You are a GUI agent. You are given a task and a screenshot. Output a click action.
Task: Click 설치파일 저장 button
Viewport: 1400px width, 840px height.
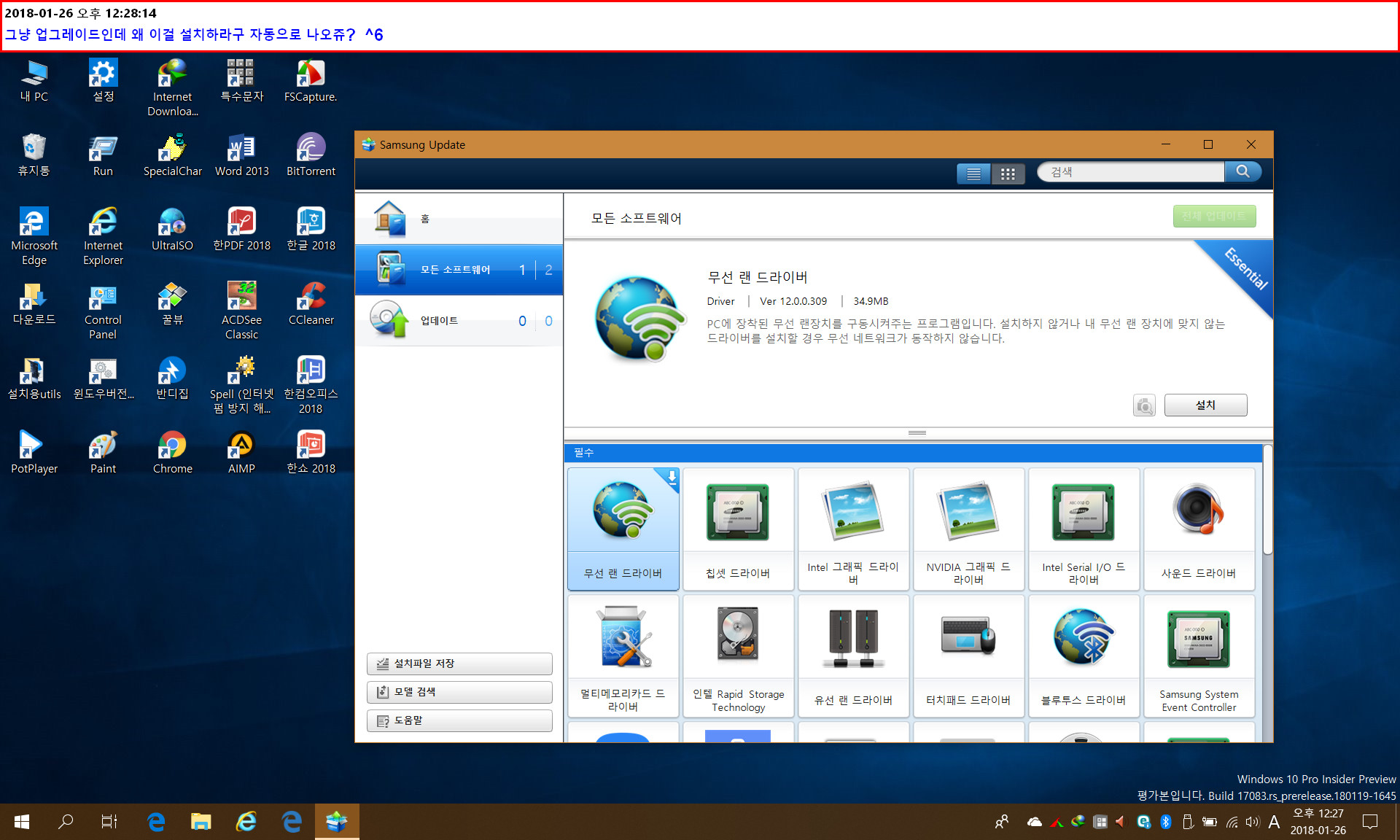[x=459, y=664]
